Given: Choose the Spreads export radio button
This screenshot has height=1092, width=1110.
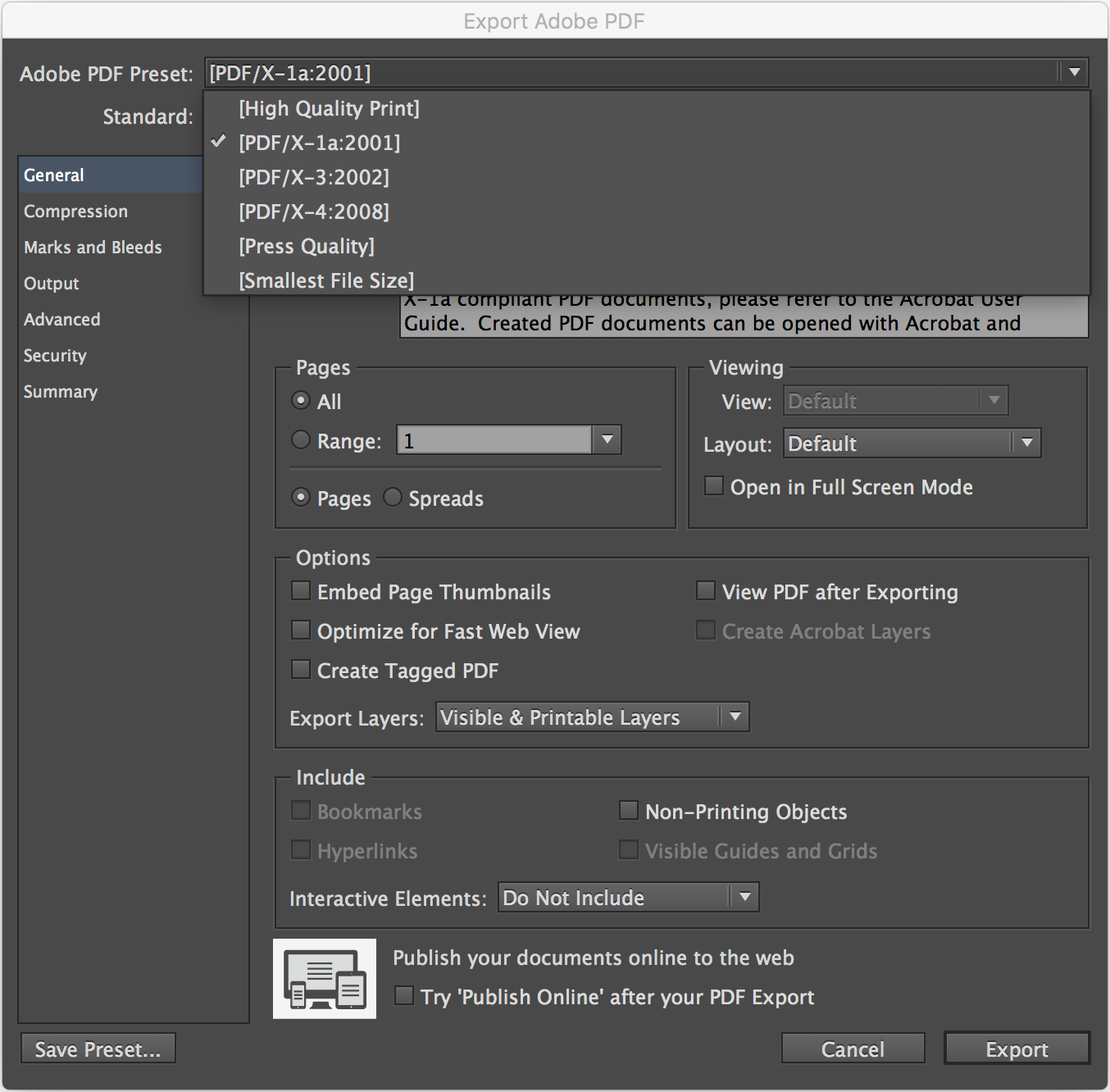Looking at the screenshot, I should (x=393, y=498).
